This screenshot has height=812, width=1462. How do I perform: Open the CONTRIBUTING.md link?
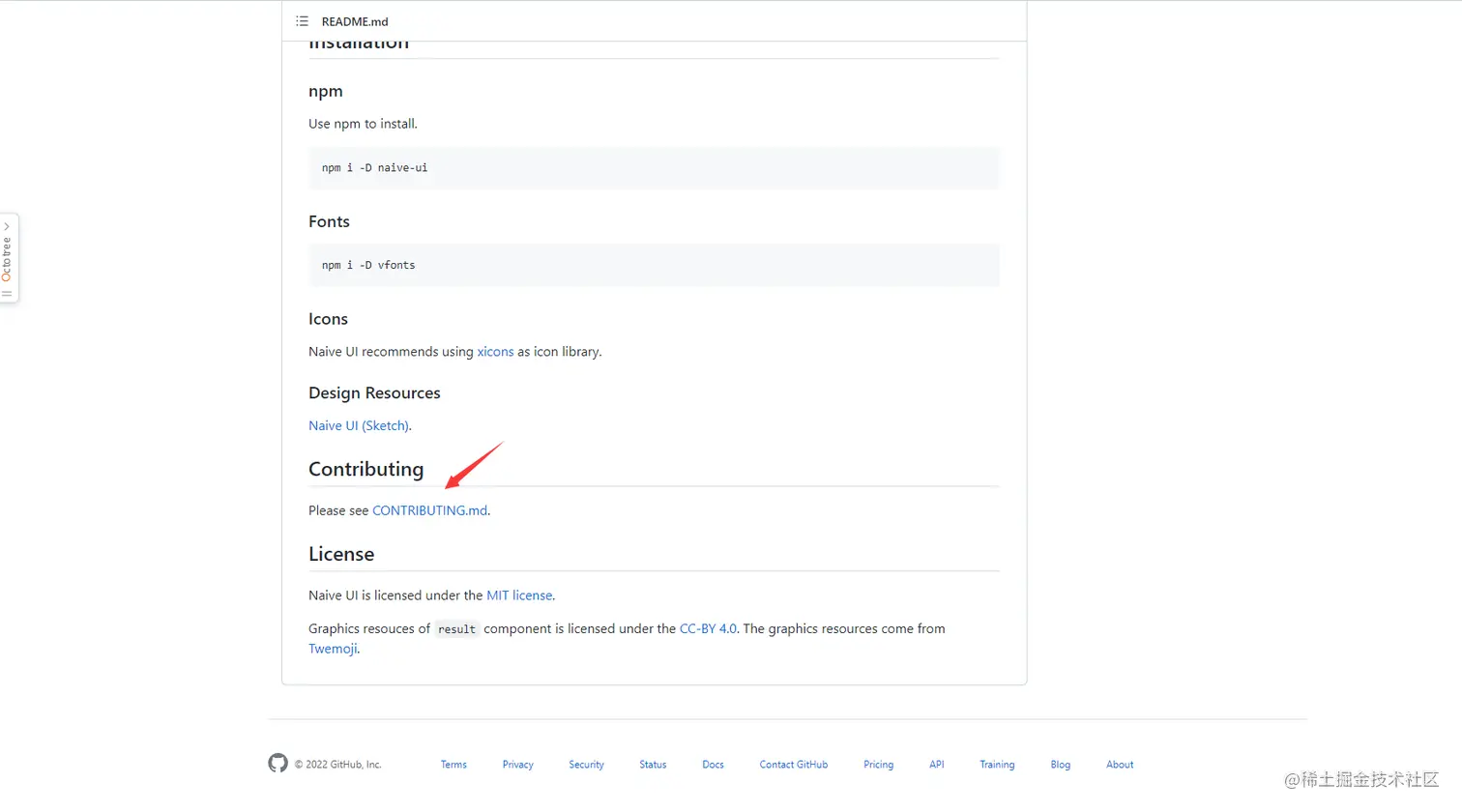tap(430, 510)
